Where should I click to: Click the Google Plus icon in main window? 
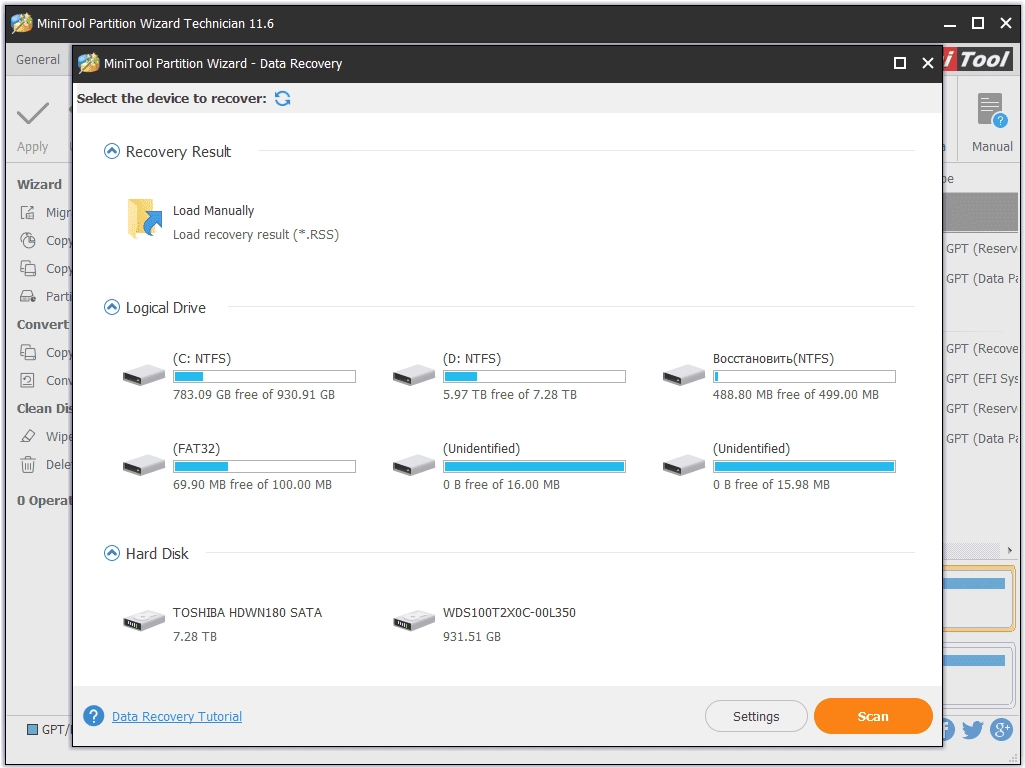pos(1001,729)
